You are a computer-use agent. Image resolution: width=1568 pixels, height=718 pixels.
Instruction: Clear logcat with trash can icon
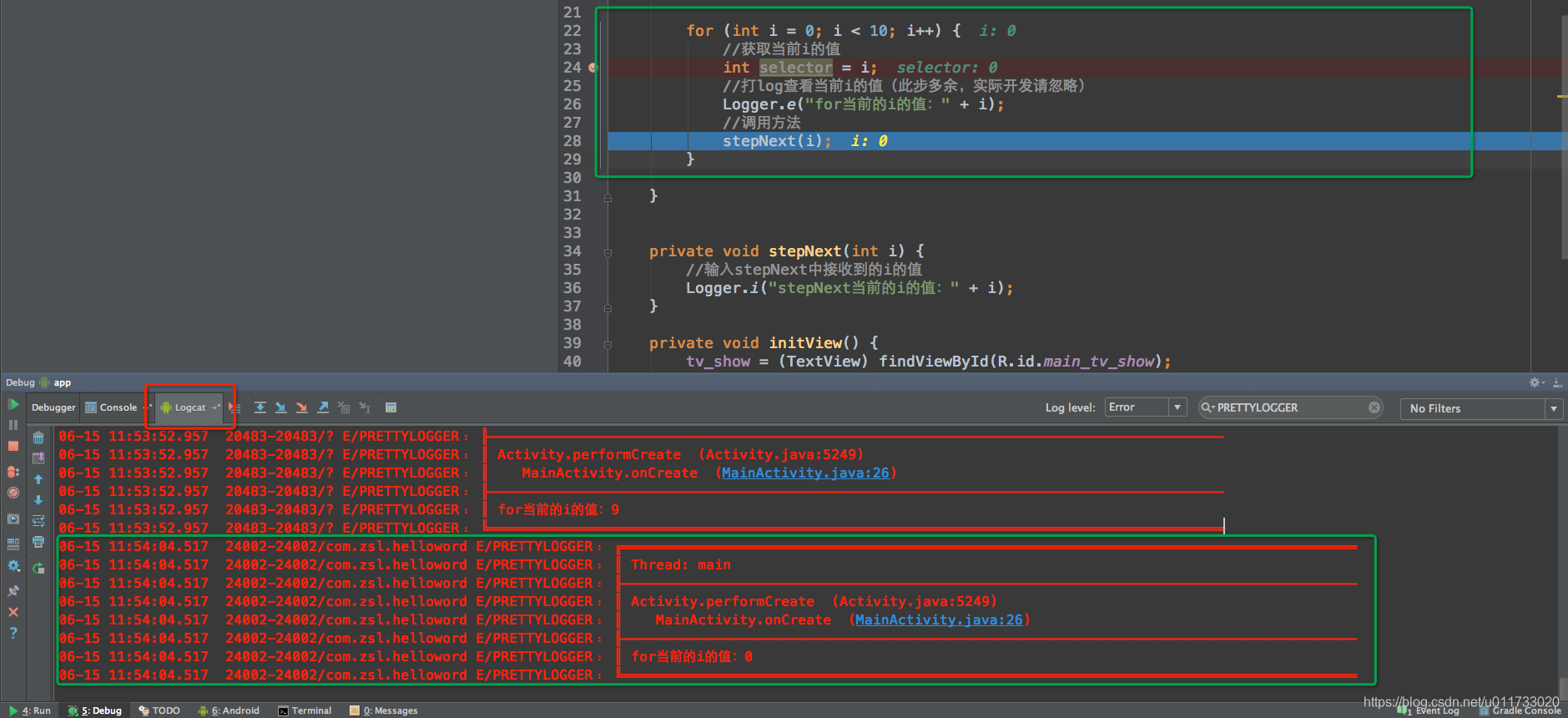coord(38,437)
